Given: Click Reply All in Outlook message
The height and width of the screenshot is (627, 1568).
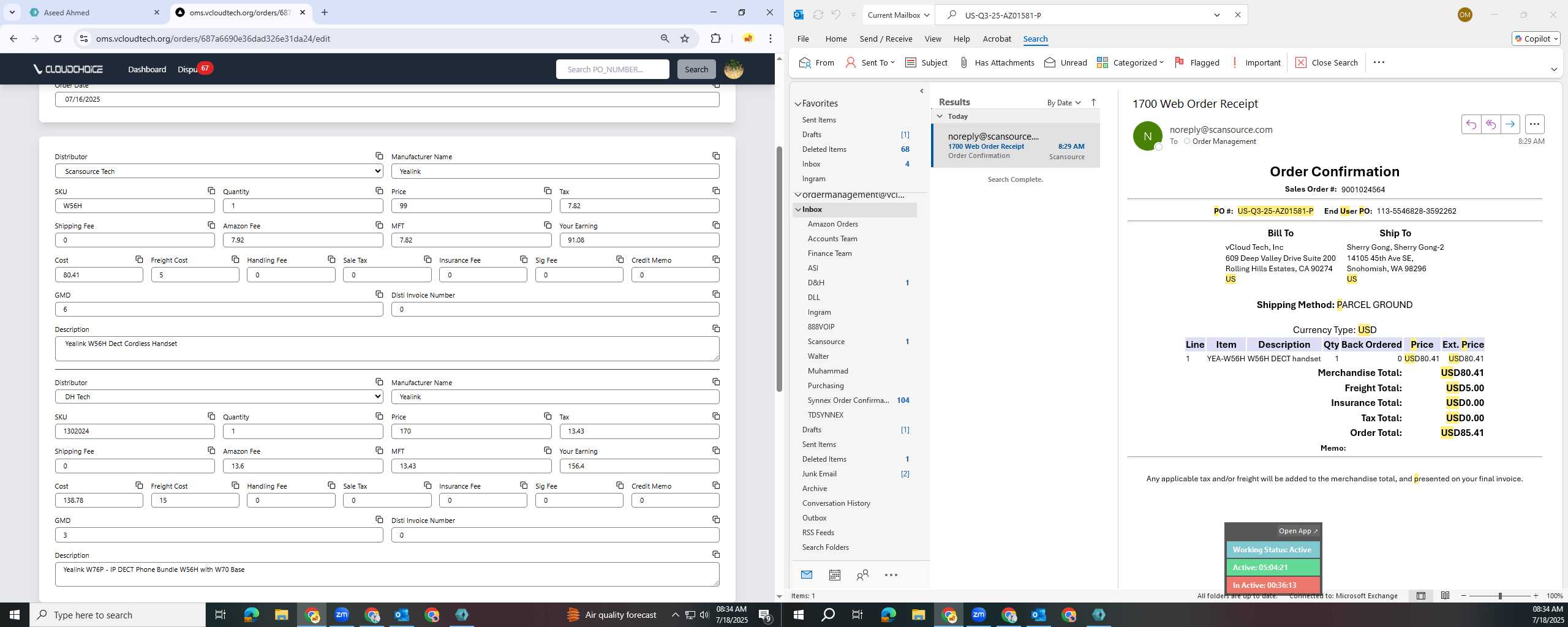Looking at the screenshot, I should coord(1491,124).
